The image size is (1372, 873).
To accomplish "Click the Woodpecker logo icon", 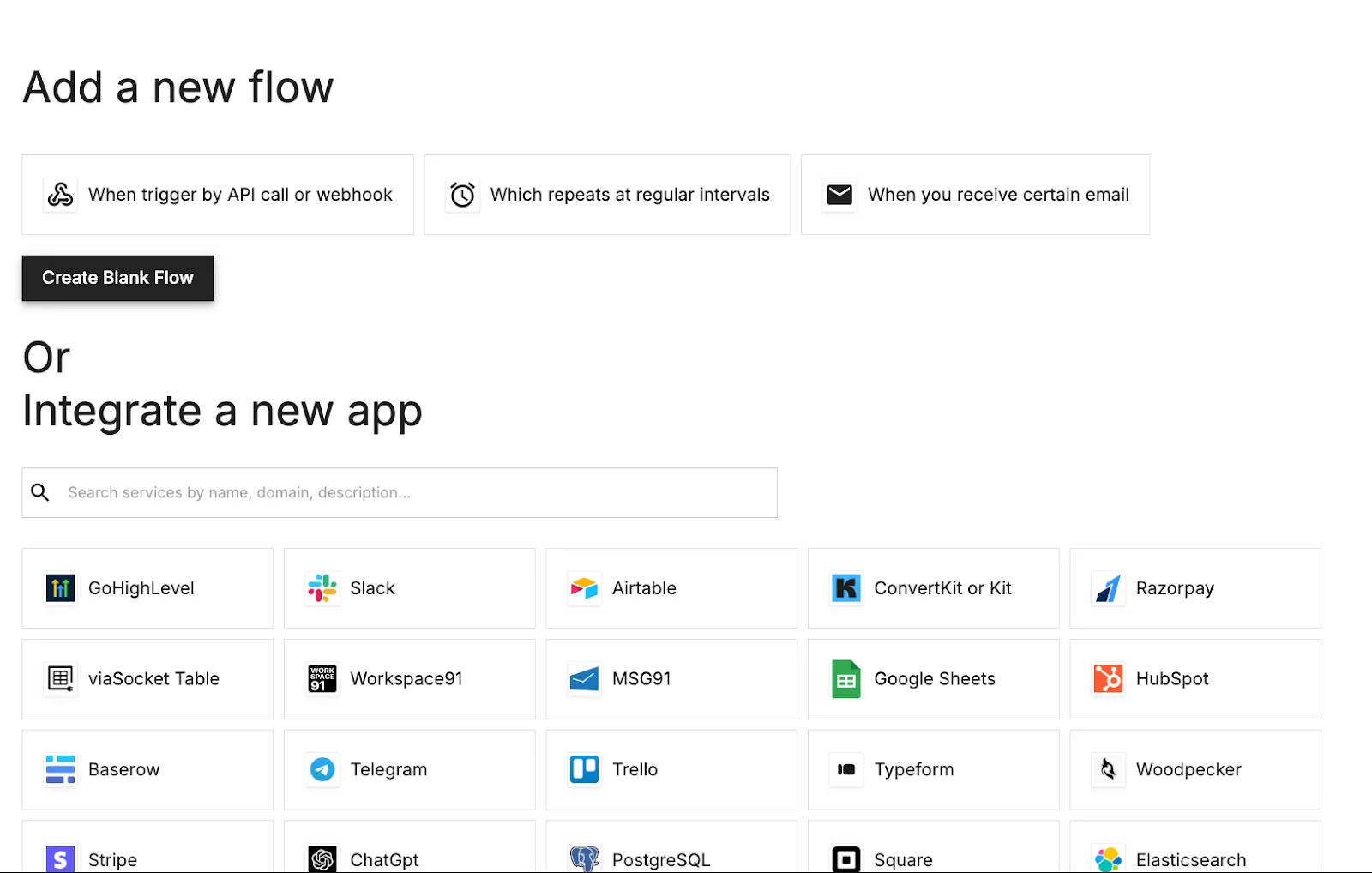I will (1108, 770).
